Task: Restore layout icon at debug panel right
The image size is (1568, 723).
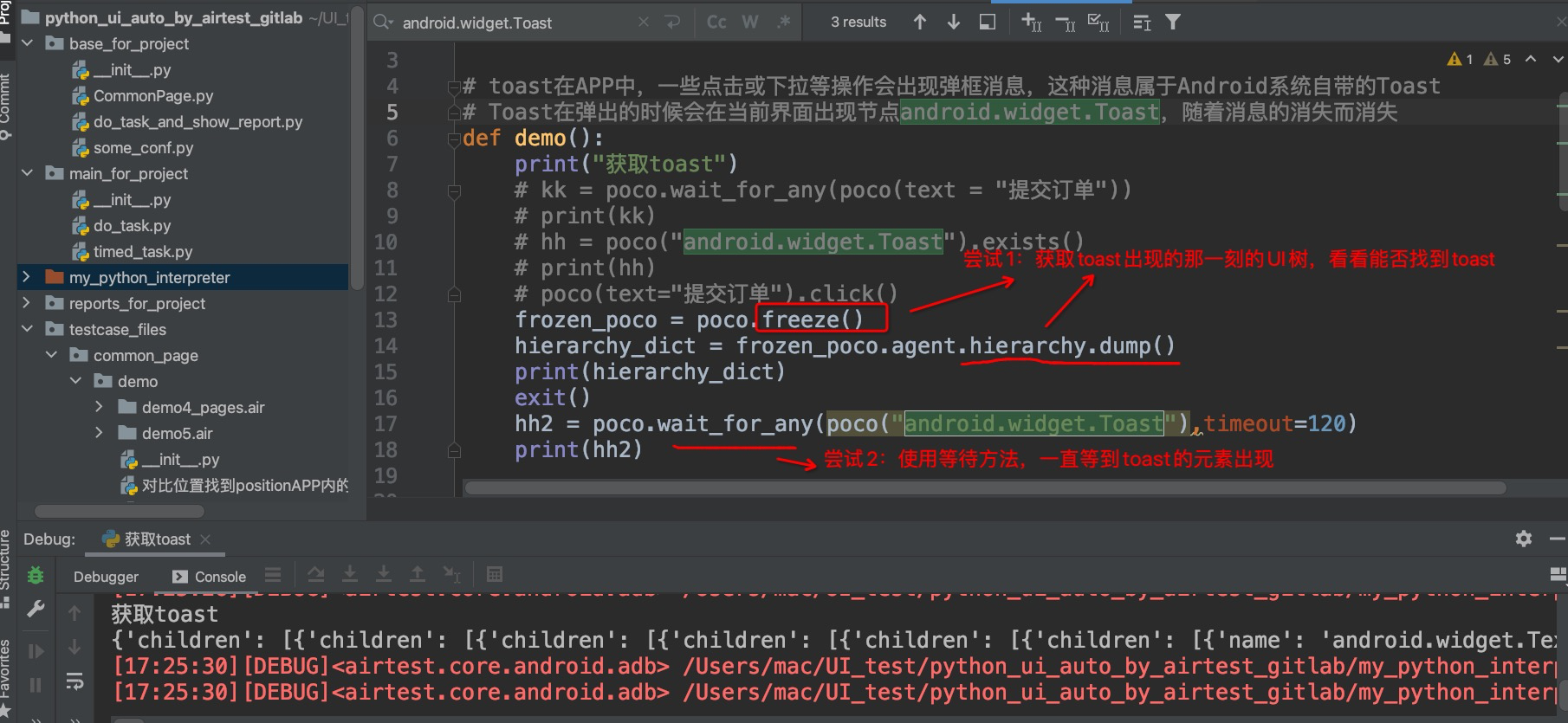Action: pos(1558,575)
